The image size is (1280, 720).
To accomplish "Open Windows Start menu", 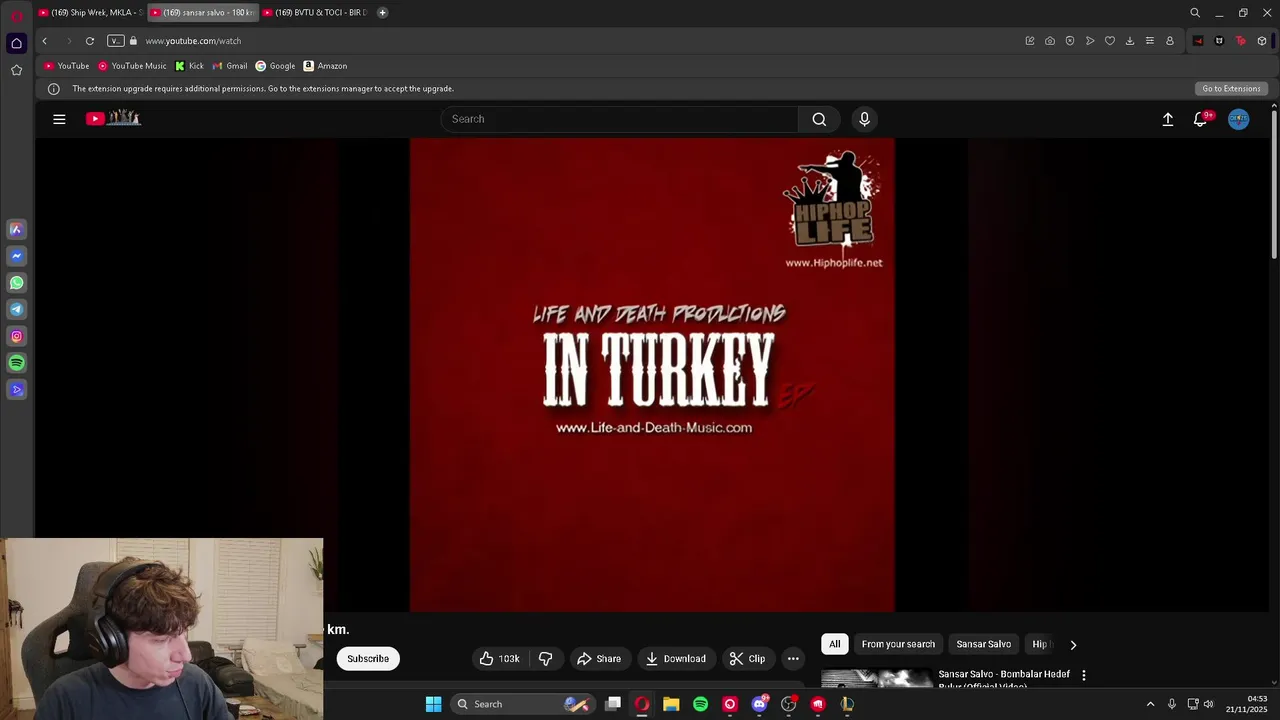I will click(433, 704).
